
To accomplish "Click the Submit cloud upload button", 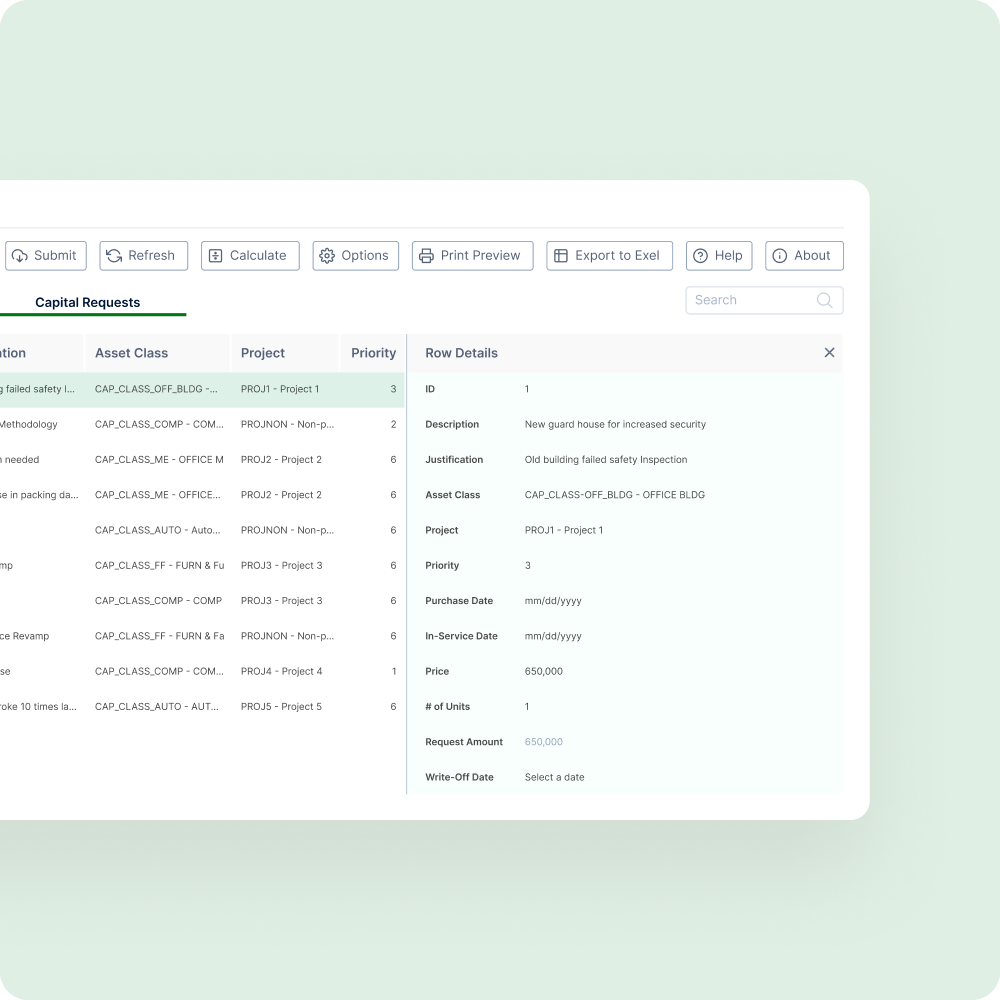I will click(46, 255).
